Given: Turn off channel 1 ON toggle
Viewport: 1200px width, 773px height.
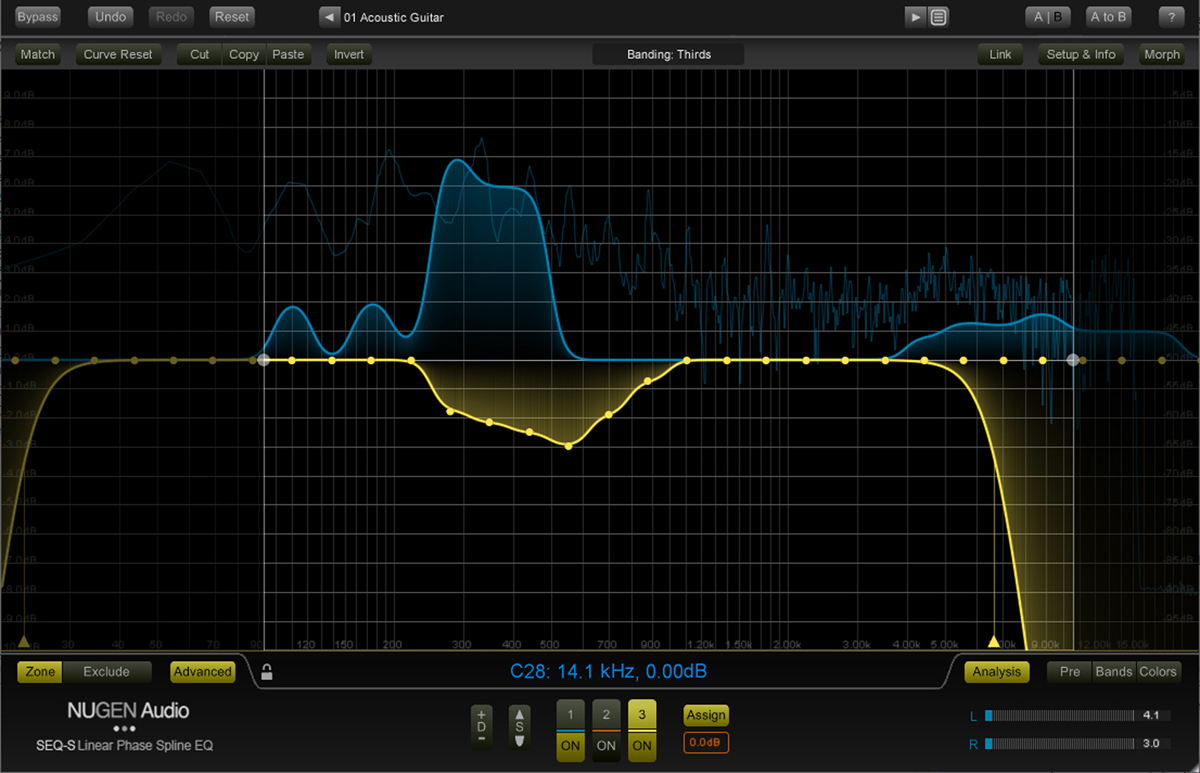Looking at the screenshot, I should pyautogui.click(x=570, y=744).
